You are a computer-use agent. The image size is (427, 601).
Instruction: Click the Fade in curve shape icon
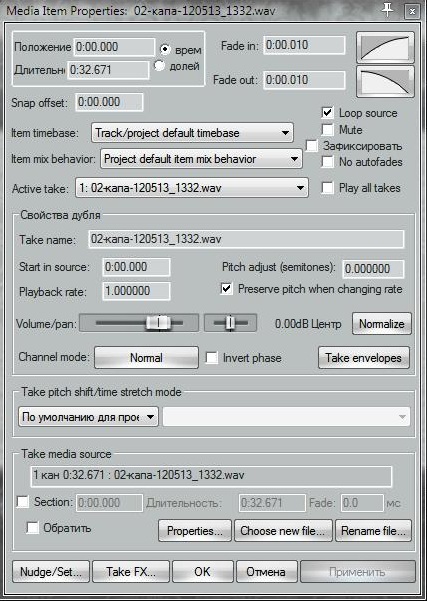pyautogui.click(x=385, y=48)
